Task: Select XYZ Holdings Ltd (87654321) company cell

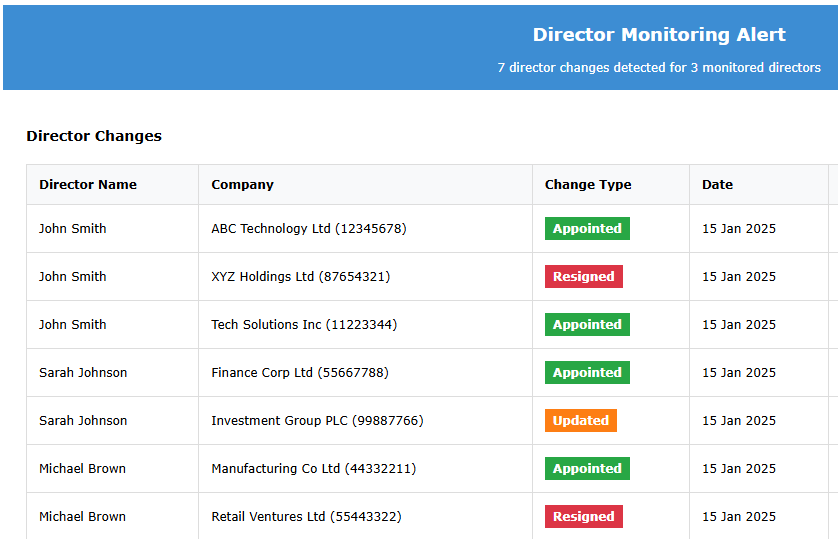Action: 300,277
